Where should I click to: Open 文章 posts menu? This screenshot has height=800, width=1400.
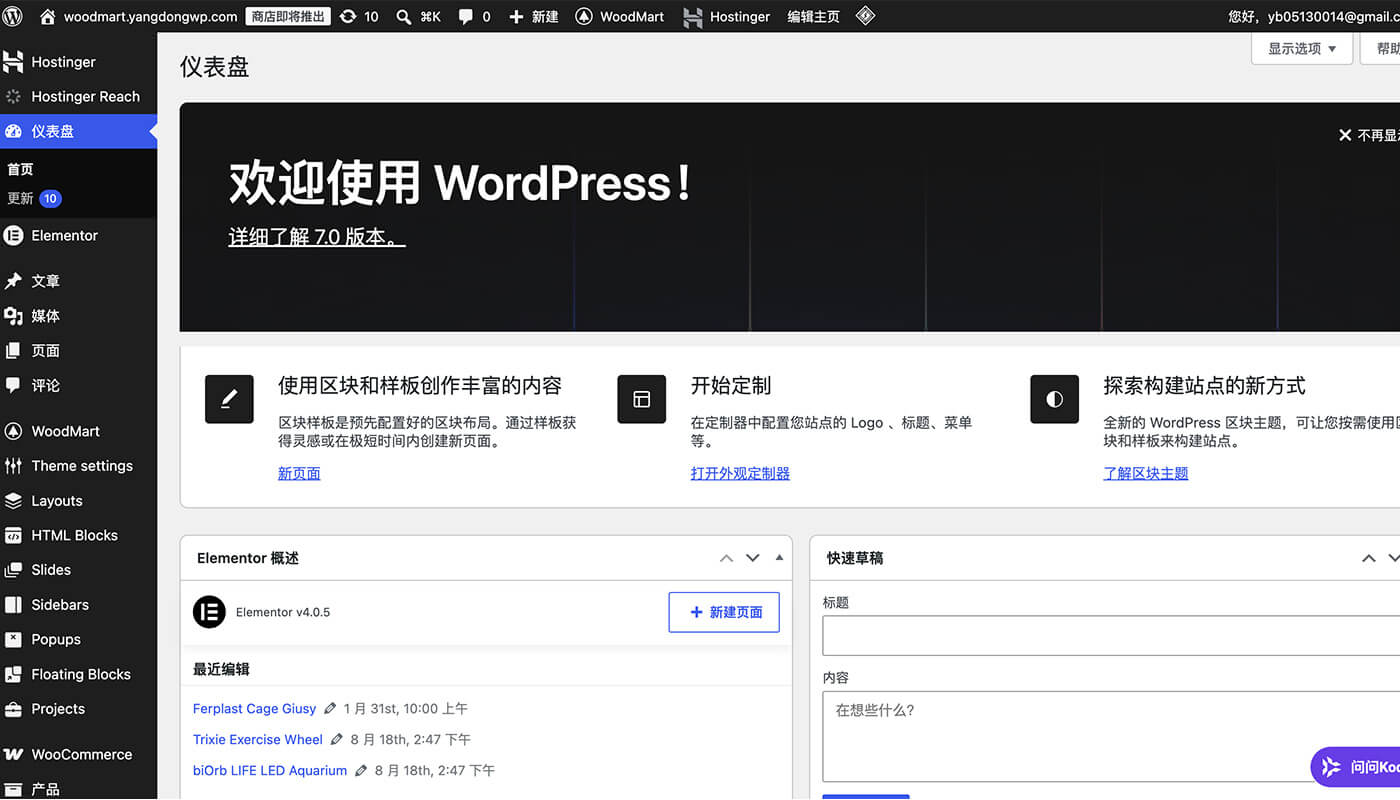78,281
